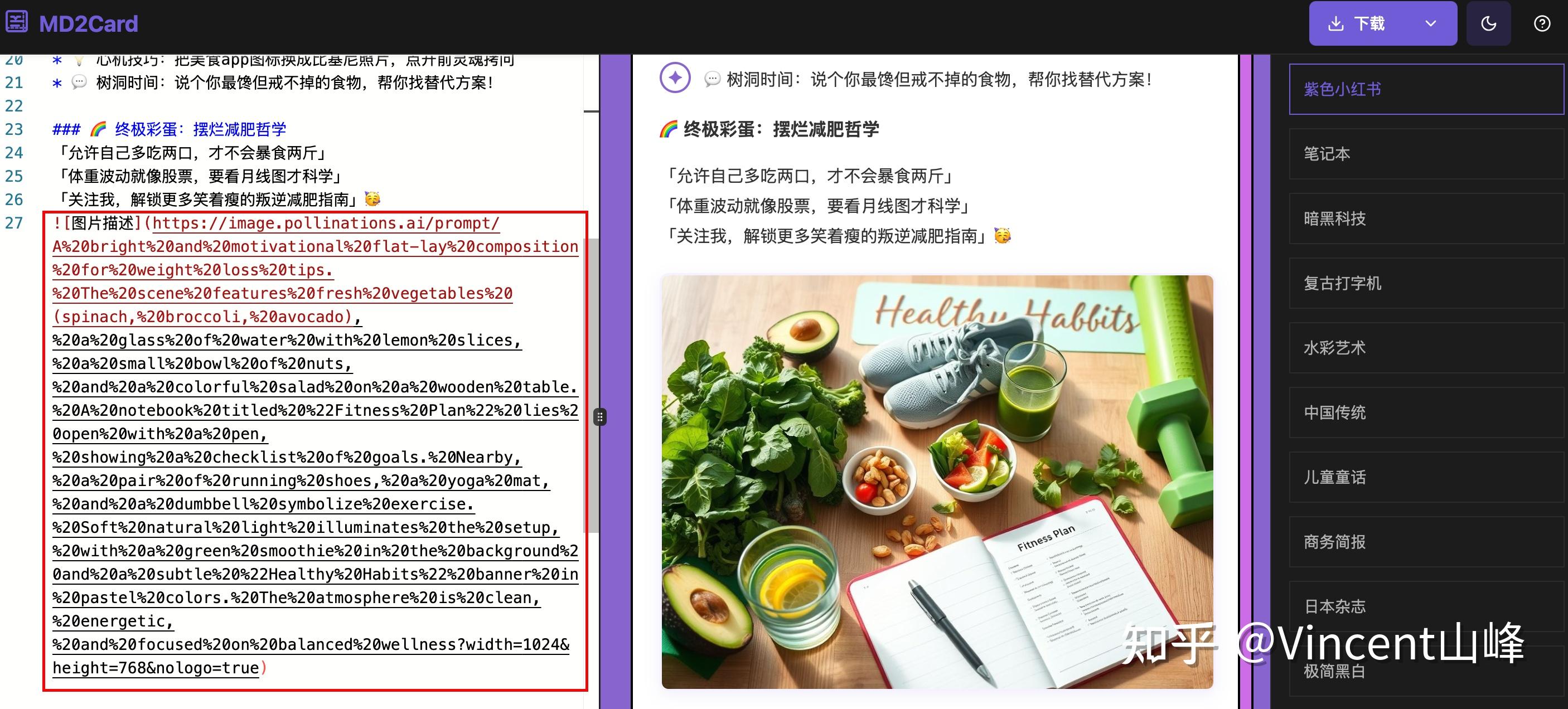Click the MD2Card logo icon
1568x709 pixels.
[x=16, y=22]
